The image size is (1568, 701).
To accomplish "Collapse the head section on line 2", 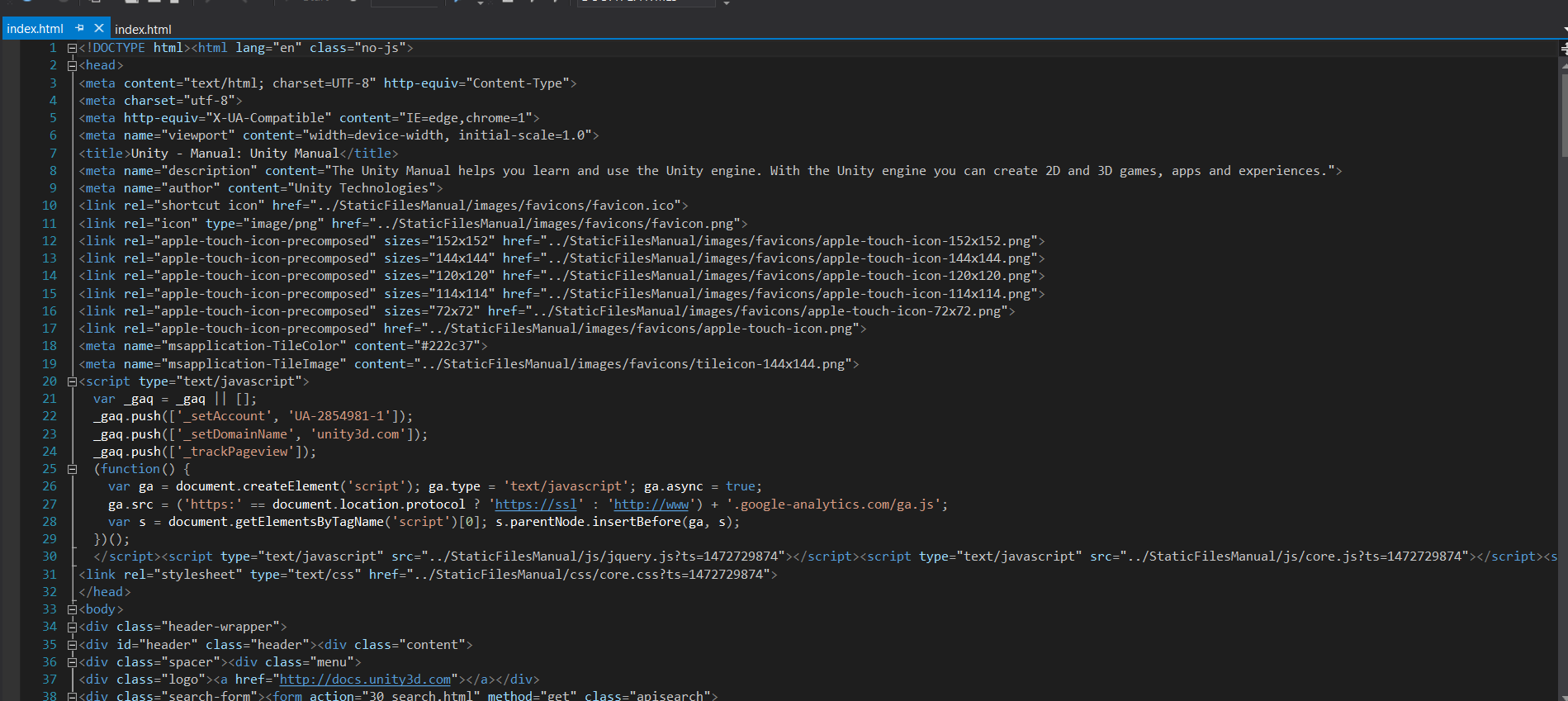I will 72,65.
